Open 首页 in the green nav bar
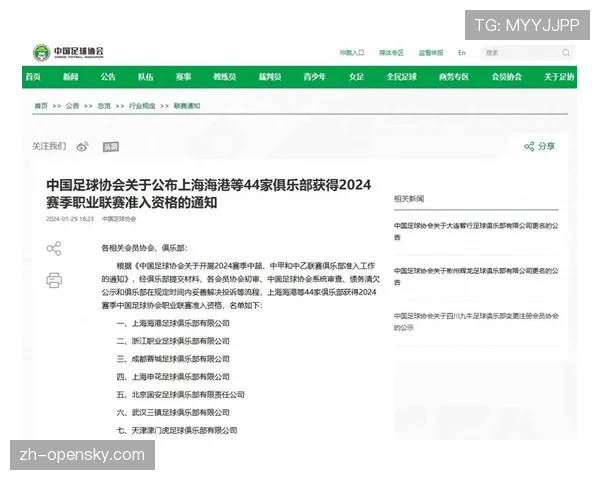The image size is (600, 480). pos(33,77)
